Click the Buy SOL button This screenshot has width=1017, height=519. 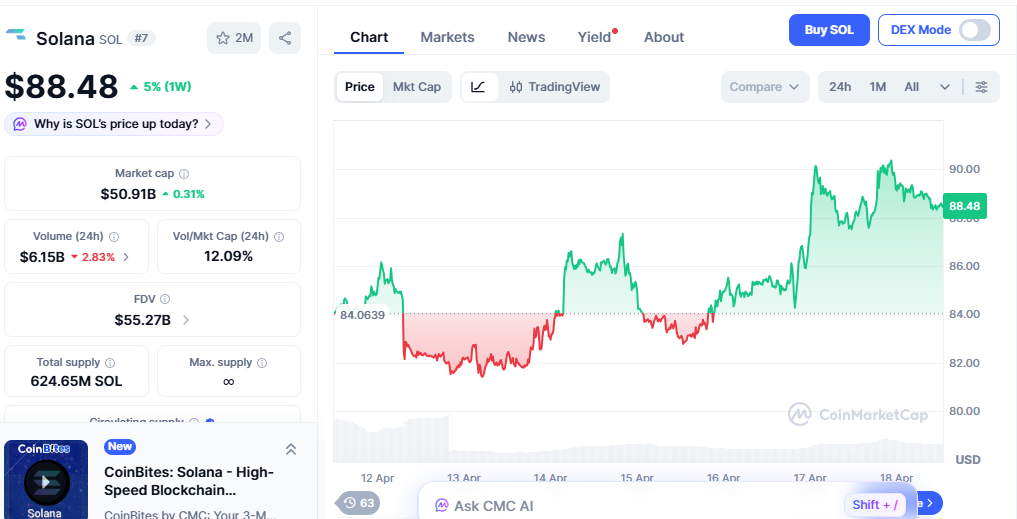coord(829,30)
